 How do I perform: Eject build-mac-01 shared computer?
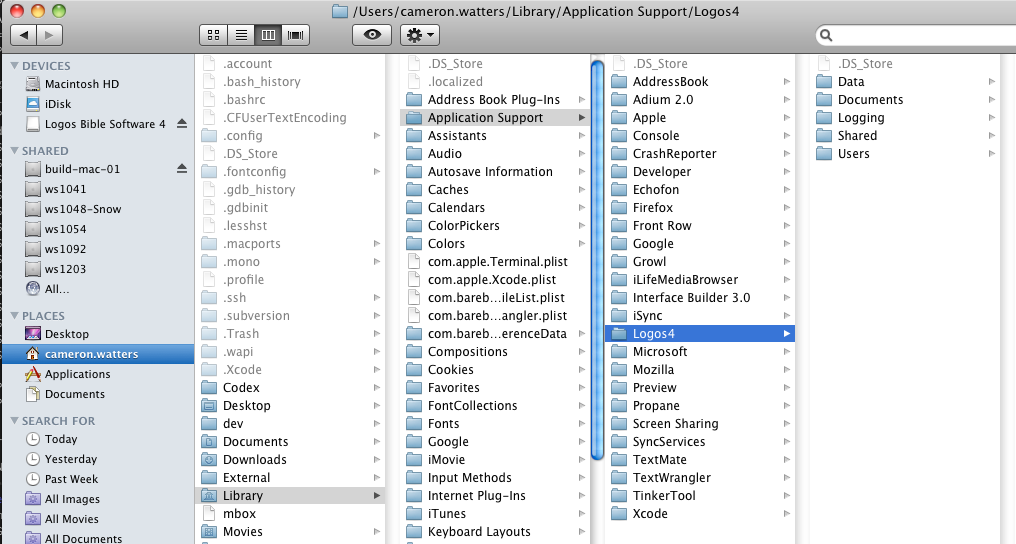coord(182,168)
